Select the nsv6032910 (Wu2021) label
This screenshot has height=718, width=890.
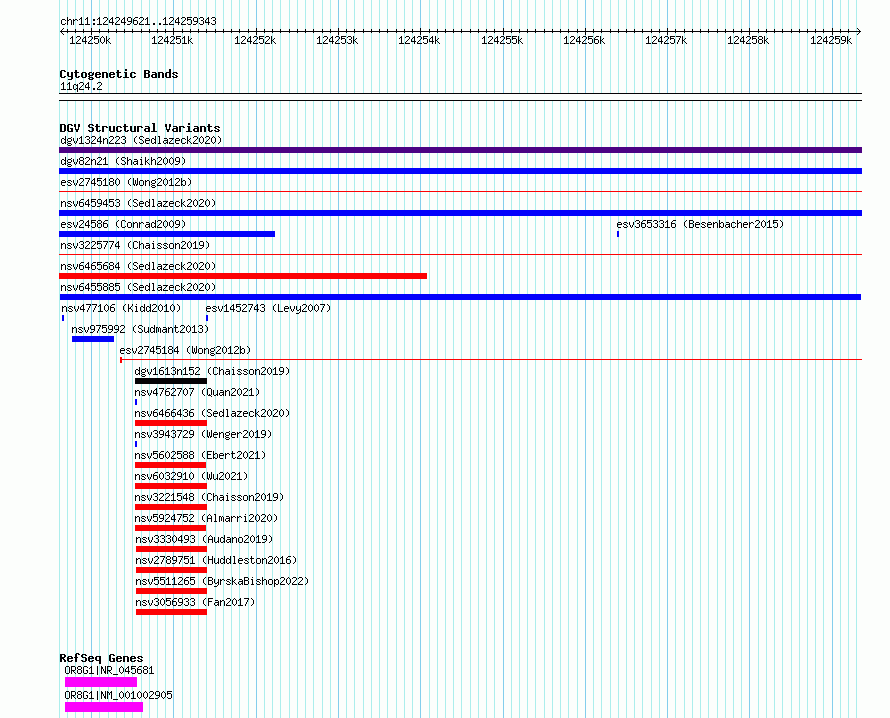[191, 476]
